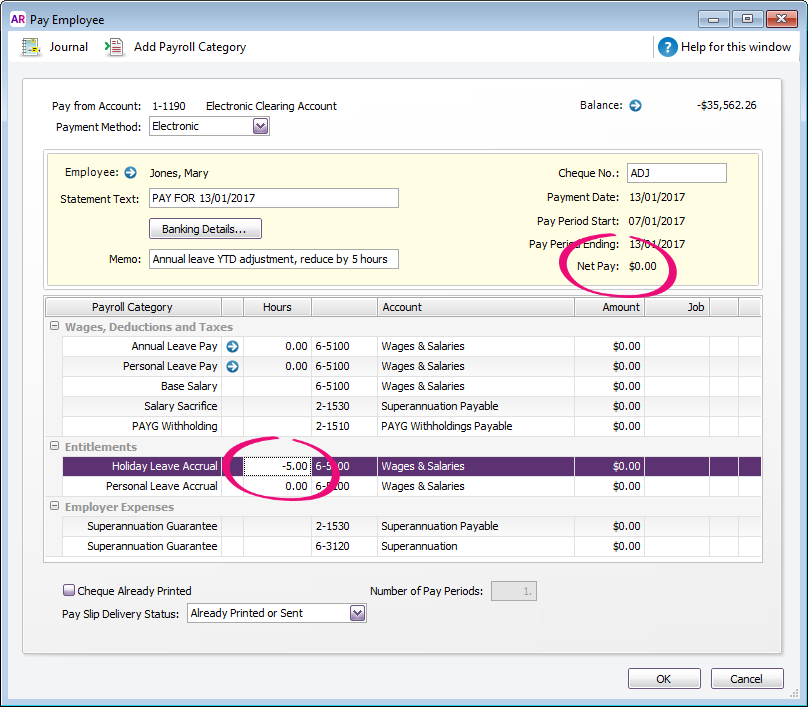This screenshot has width=808, height=707.
Task: Click the AR icon in the title bar
Action: (x=17, y=18)
